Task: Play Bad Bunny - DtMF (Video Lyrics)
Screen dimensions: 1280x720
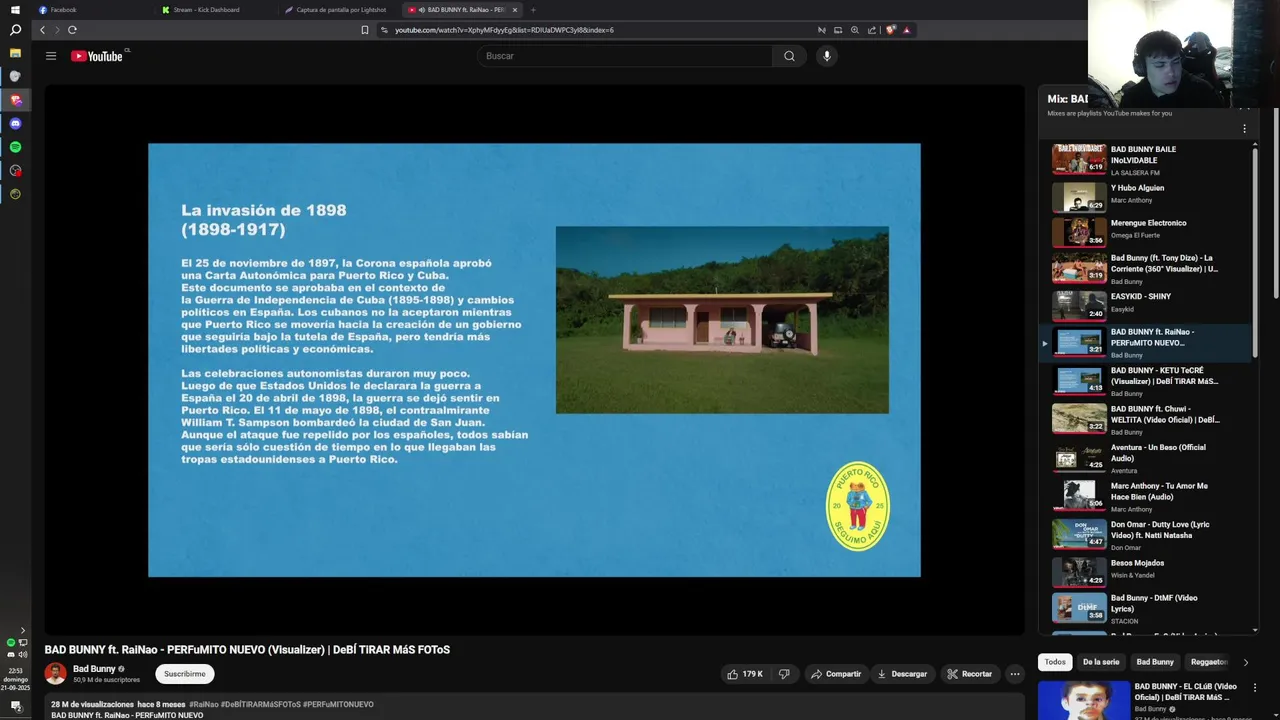Action: (1145, 608)
